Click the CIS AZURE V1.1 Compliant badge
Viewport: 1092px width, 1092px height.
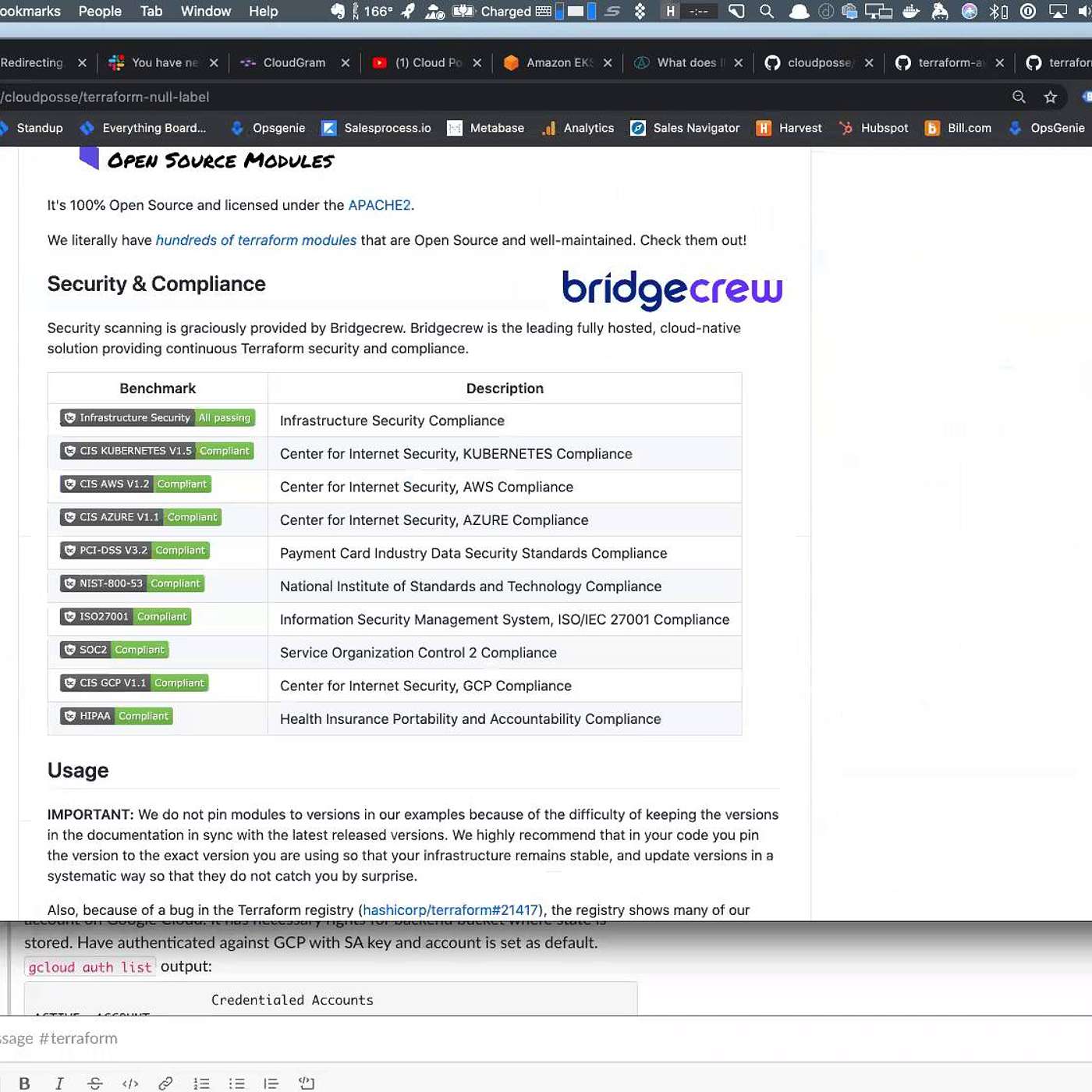click(x=140, y=517)
